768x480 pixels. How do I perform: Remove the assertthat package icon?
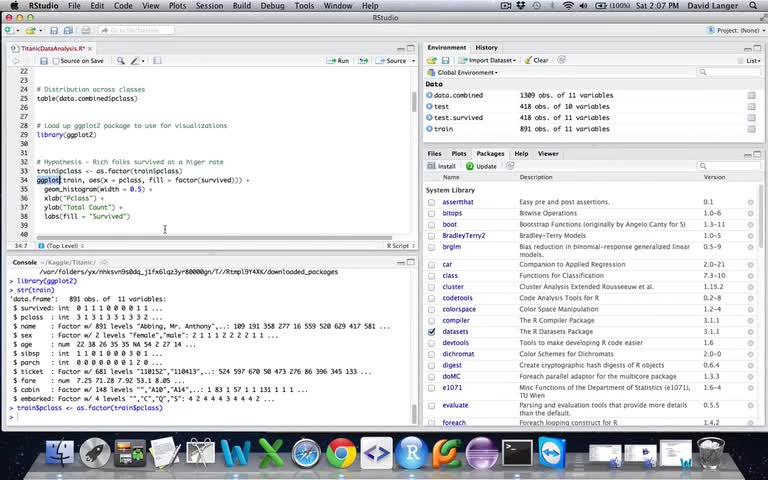[x=750, y=202]
